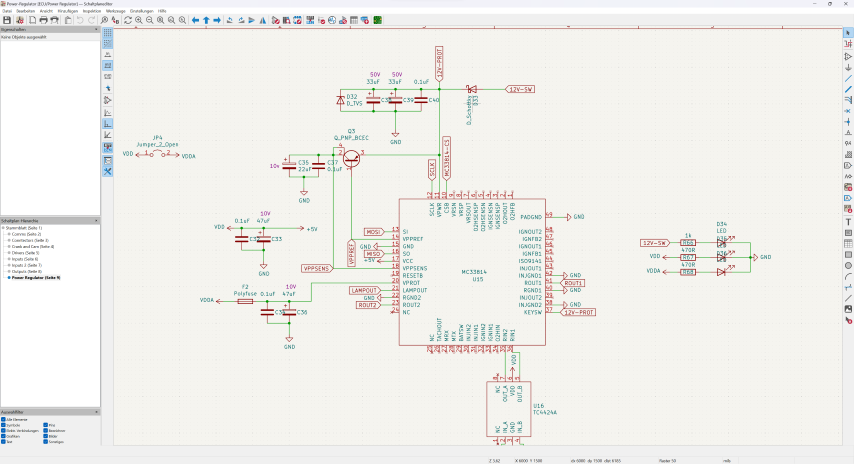854x464 pixels.
Task: Collapse the Stammblatt (Seite 1) tree node
Action: [3, 228]
